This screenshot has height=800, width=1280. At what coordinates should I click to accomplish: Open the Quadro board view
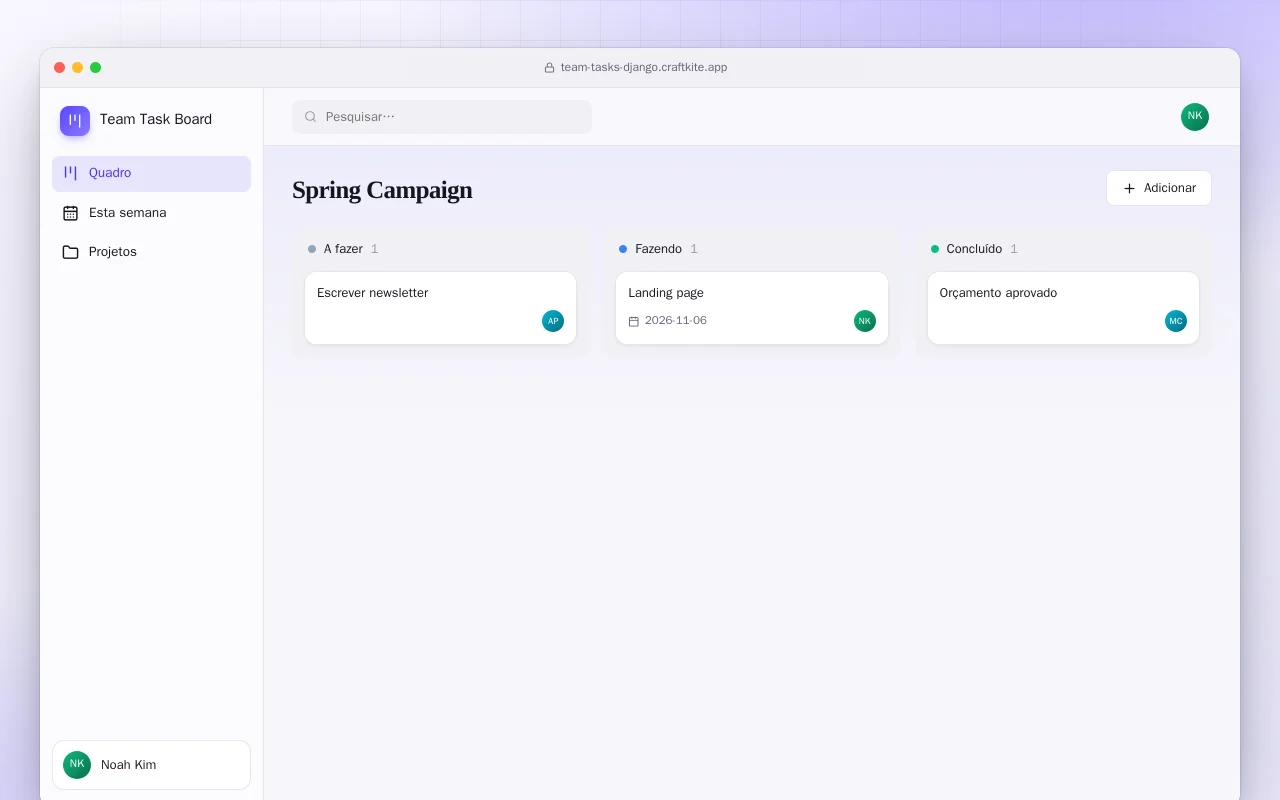(x=151, y=173)
